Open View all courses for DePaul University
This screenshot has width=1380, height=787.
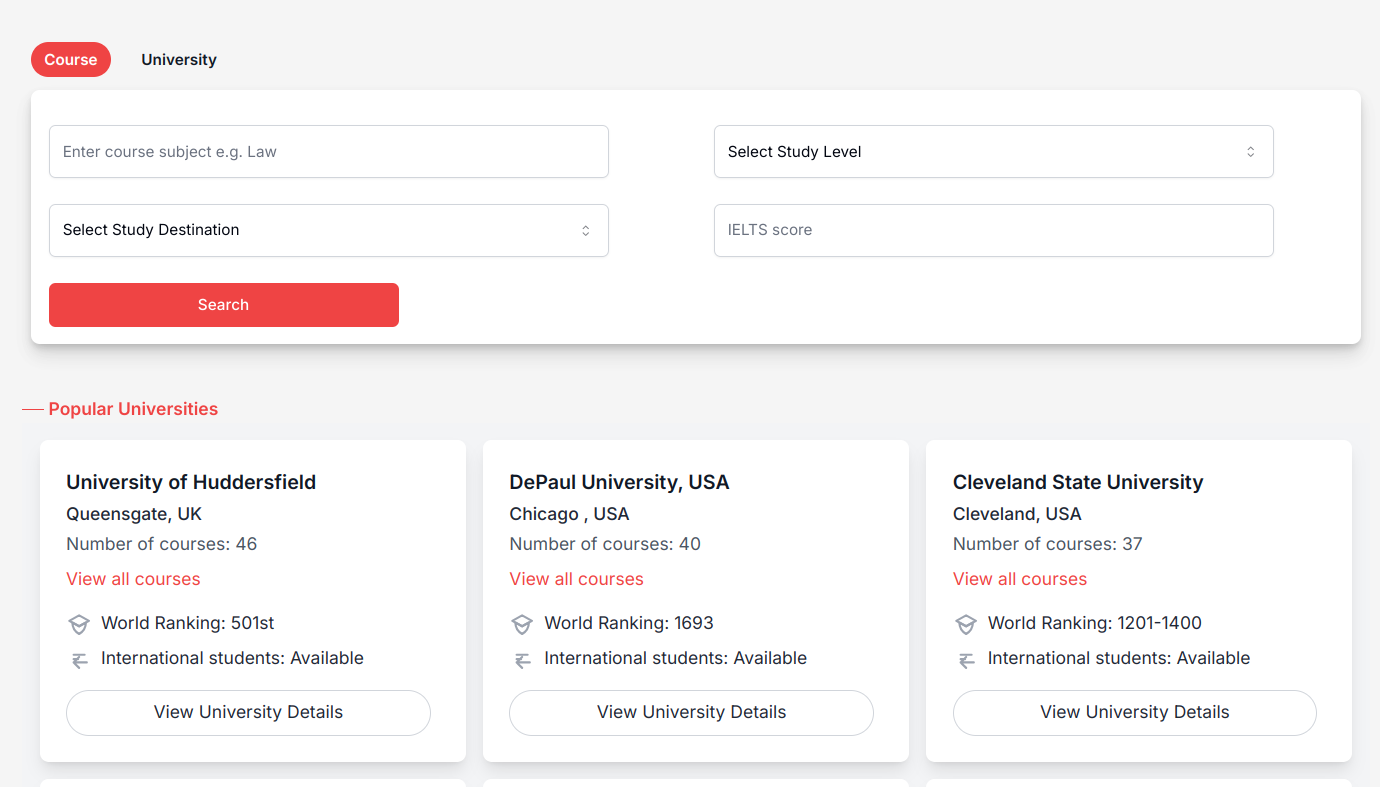click(x=576, y=578)
